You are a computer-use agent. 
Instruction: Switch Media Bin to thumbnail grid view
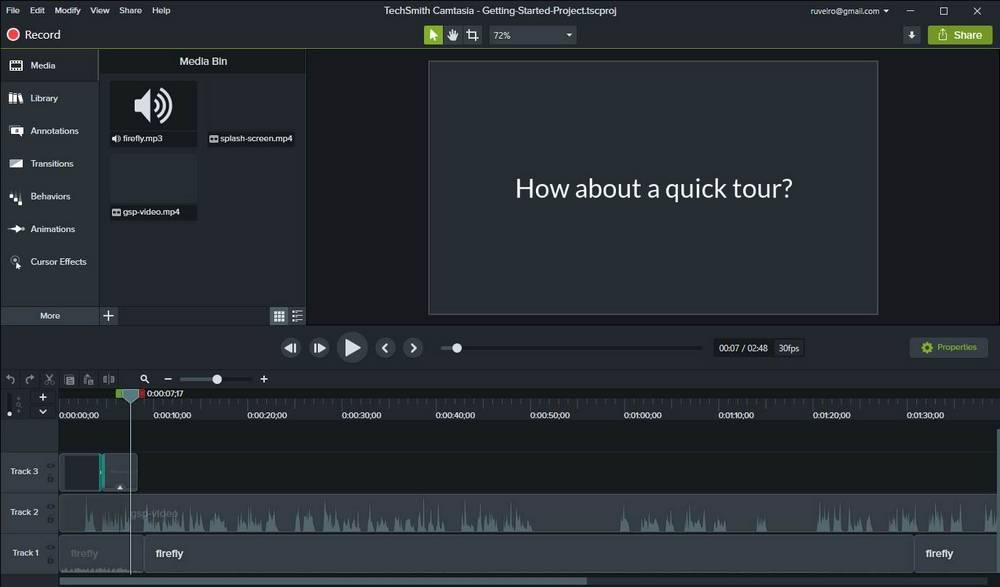pyautogui.click(x=279, y=316)
